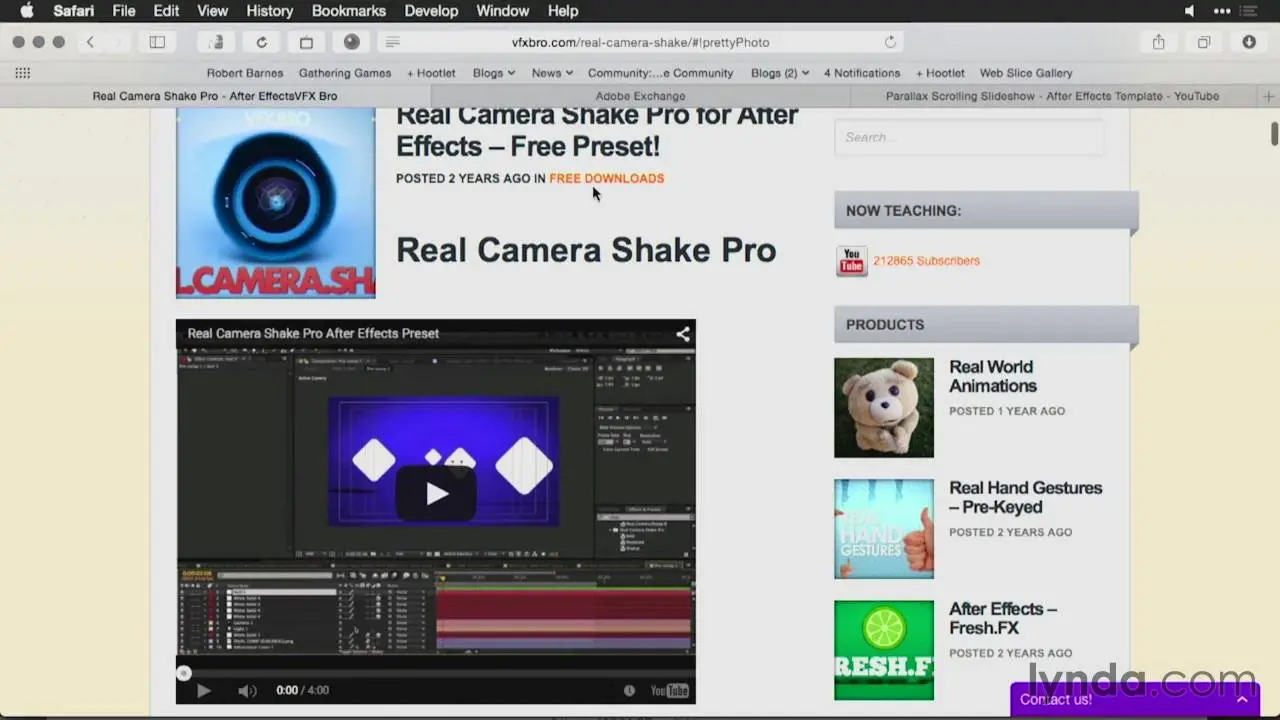Click the small play button in video controls
Viewport: 1280px width, 720px height.
coord(203,690)
